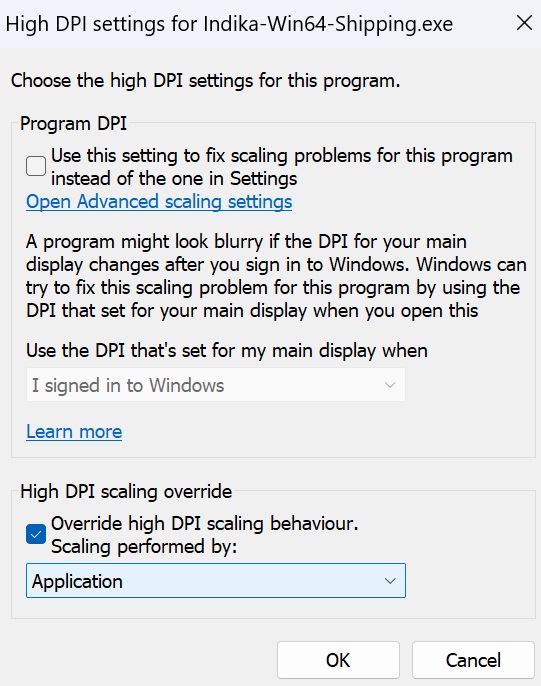Click the 'A program might look blurry' paragraph
The image size is (541, 686).
276,276
